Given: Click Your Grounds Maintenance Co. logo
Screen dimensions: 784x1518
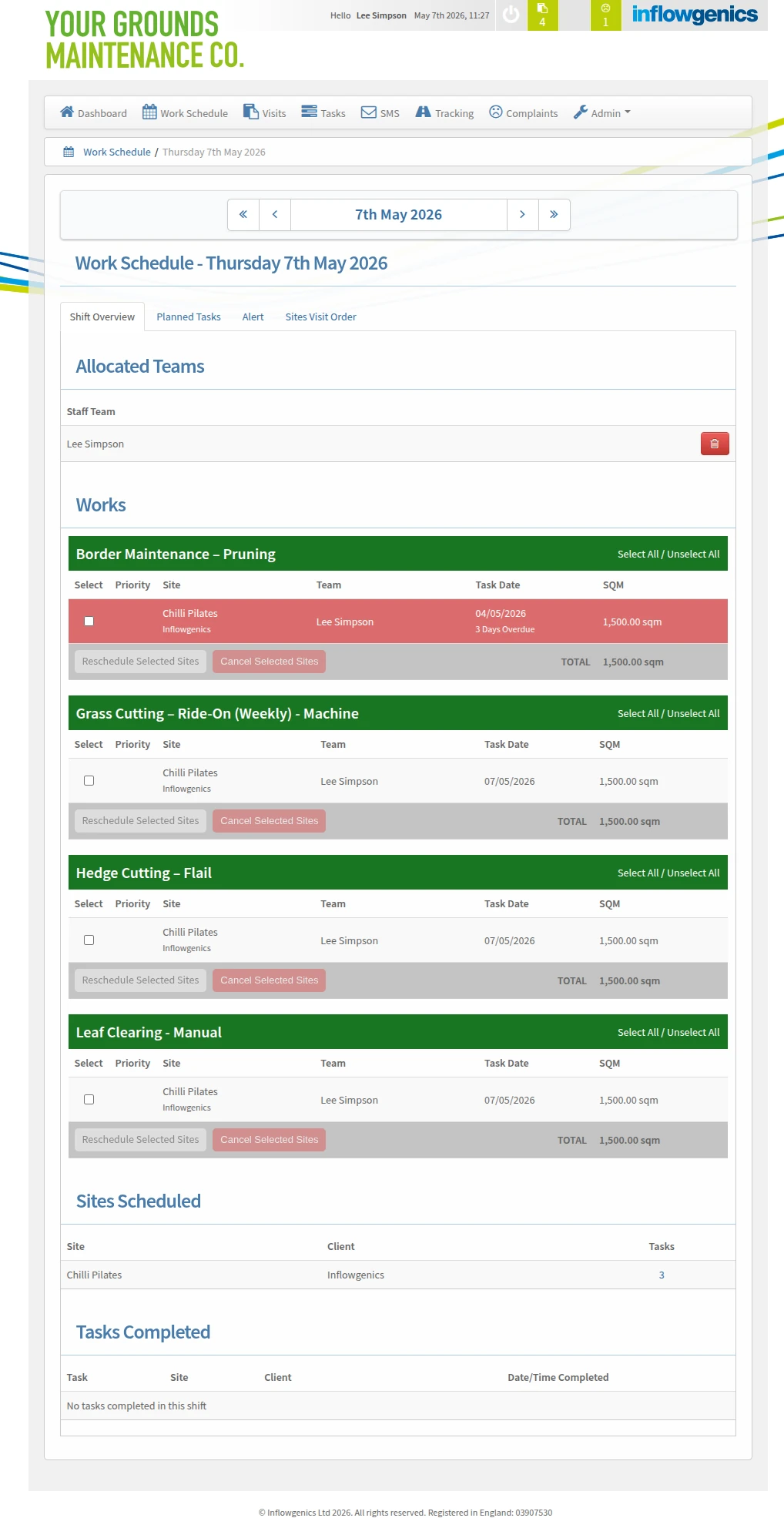Looking at the screenshot, I should click(144, 39).
